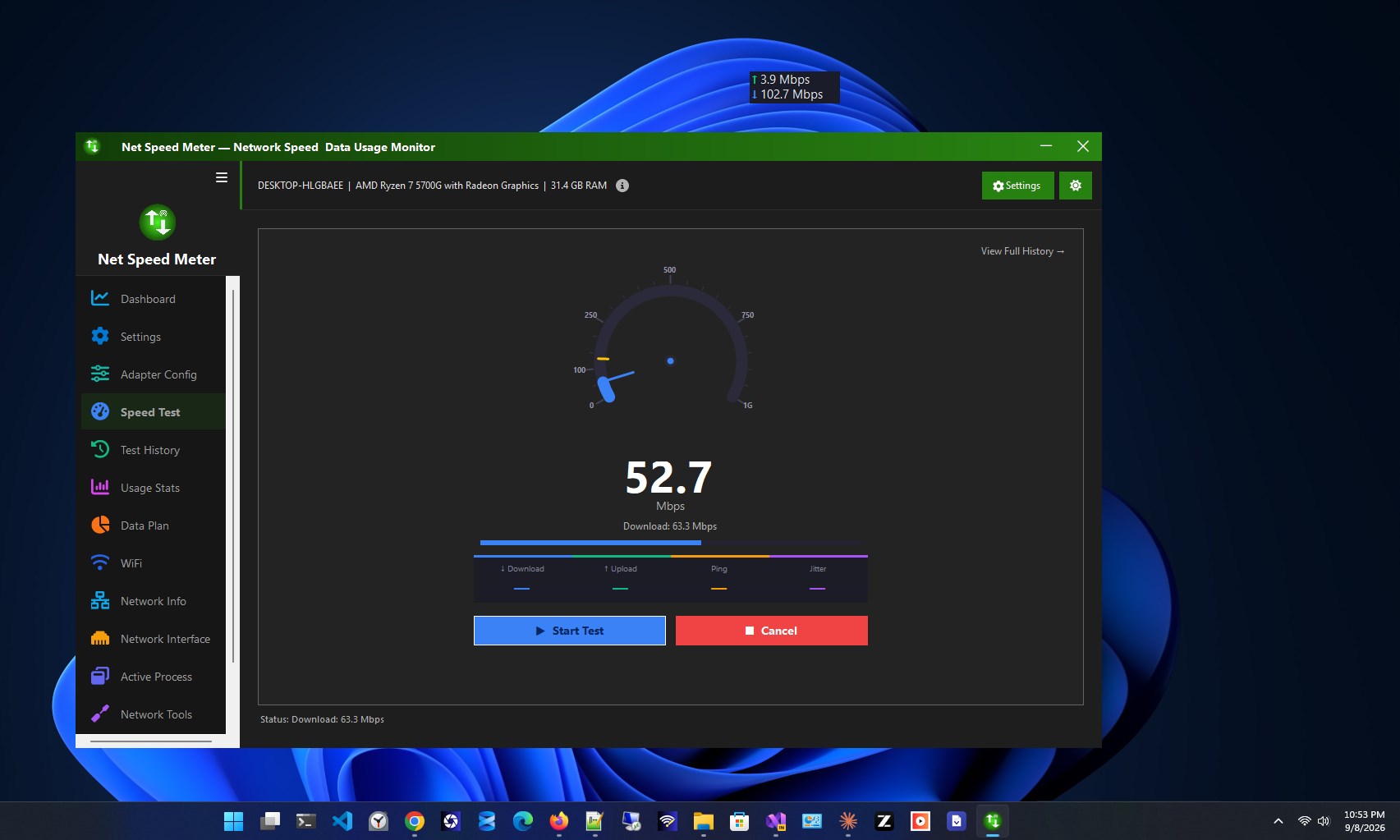Click the Start Test button
Viewport: 1400px width, 840px height.
(570, 631)
